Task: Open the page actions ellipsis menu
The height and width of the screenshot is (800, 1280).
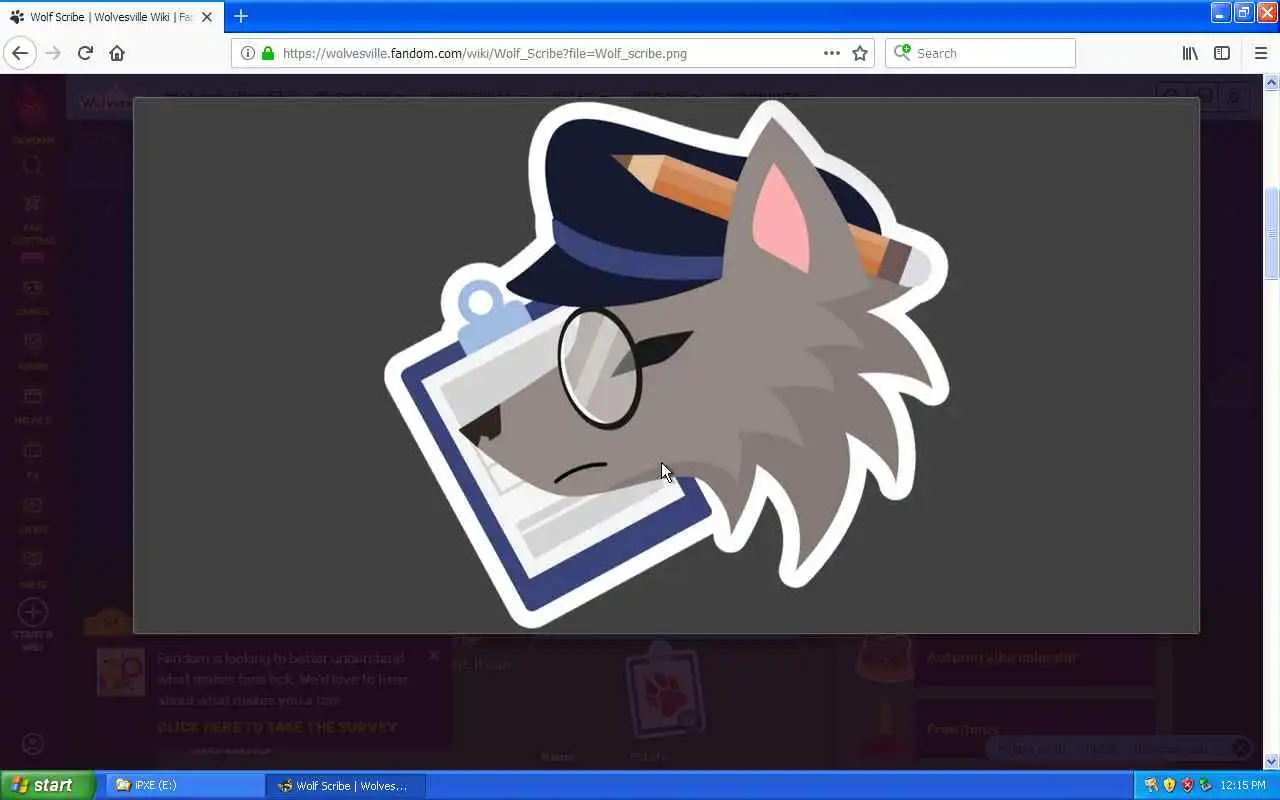Action: click(832, 53)
